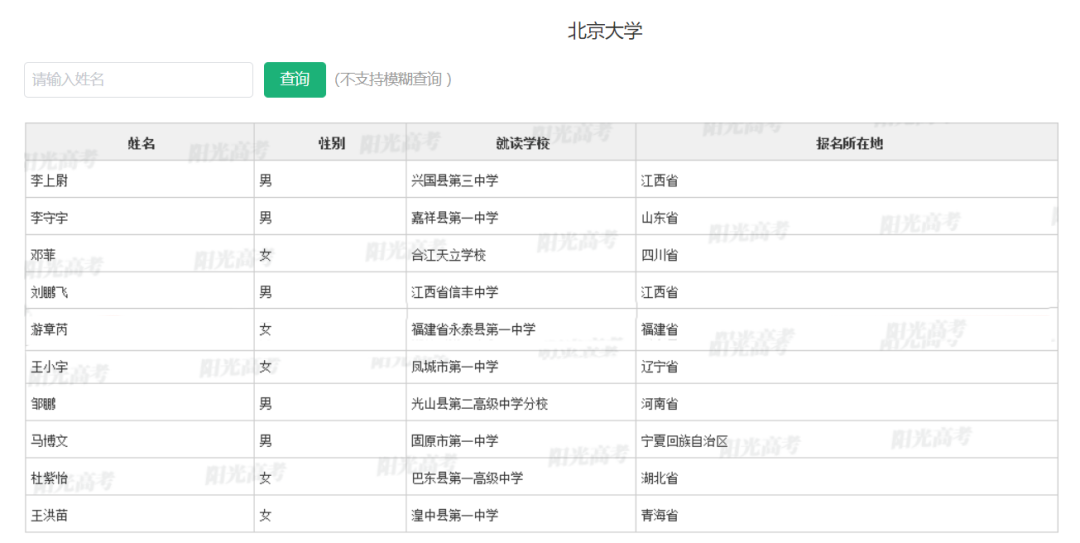
Task: Click the 请输入姓名 name input field
Action: click(138, 80)
